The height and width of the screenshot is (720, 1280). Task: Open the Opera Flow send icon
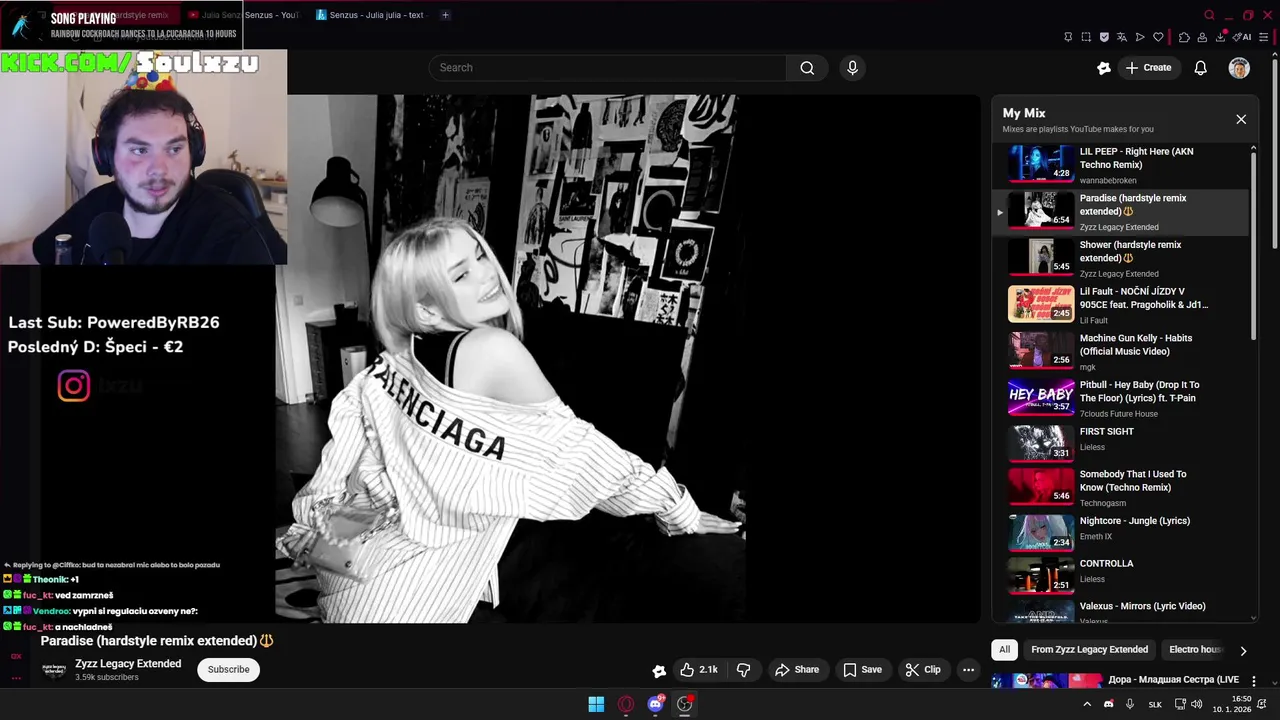[x=1140, y=37]
